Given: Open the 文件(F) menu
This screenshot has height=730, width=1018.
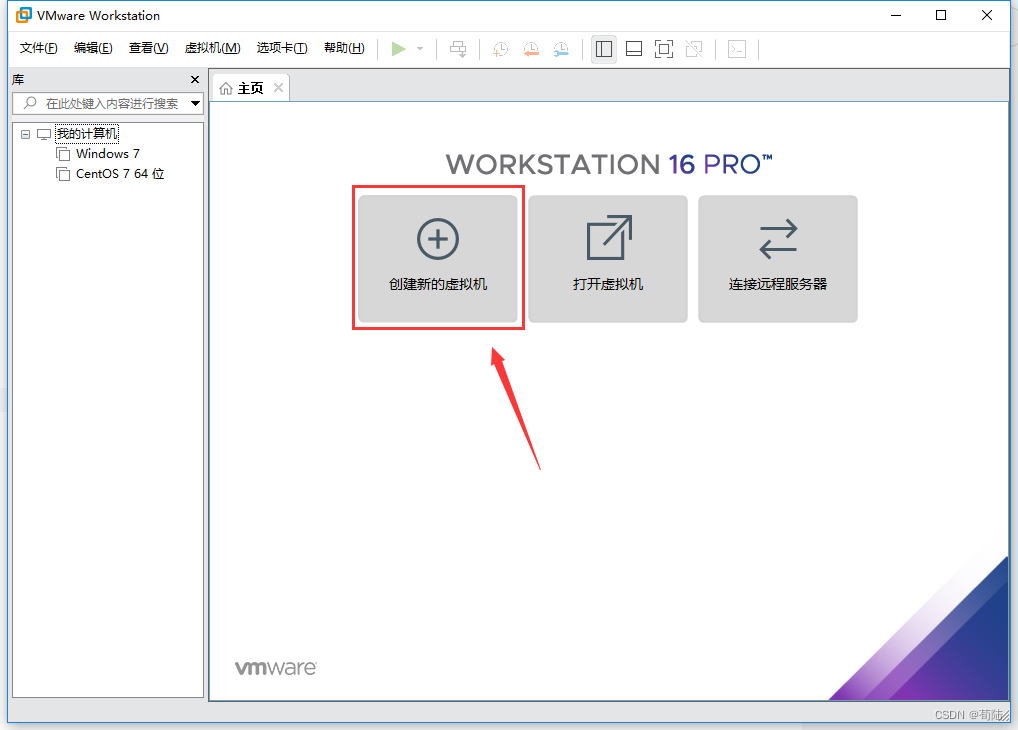Looking at the screenshot, I should [38, 48].
